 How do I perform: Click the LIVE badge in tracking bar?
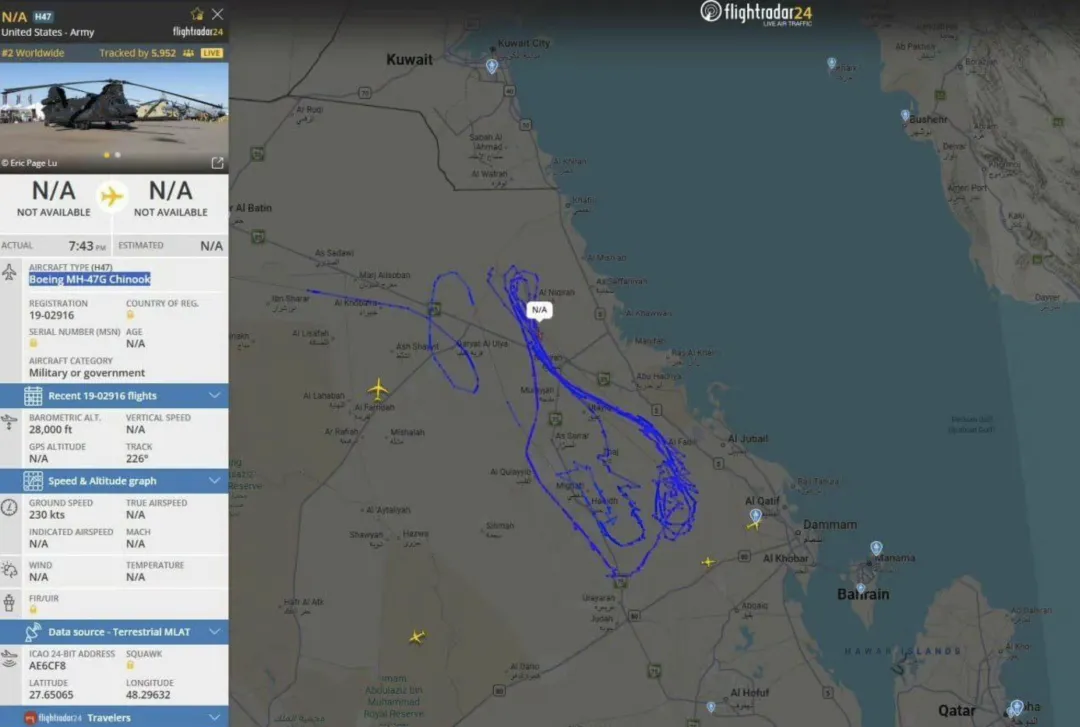(211, 53)
